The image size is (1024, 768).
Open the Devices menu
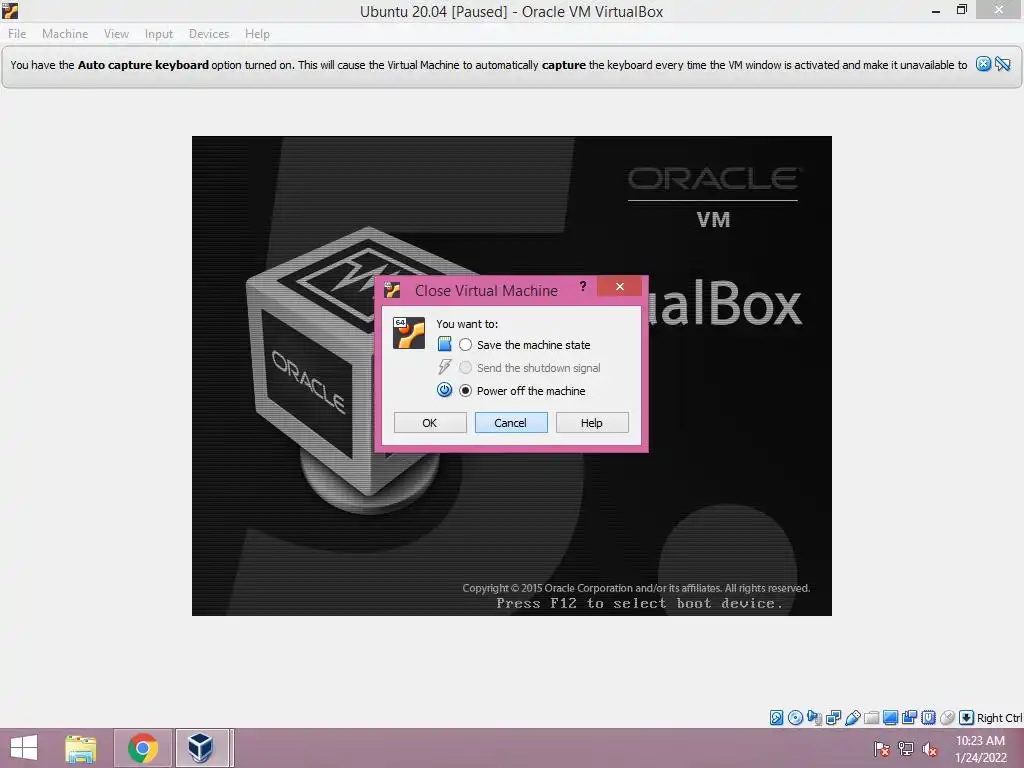click(209, 34)
